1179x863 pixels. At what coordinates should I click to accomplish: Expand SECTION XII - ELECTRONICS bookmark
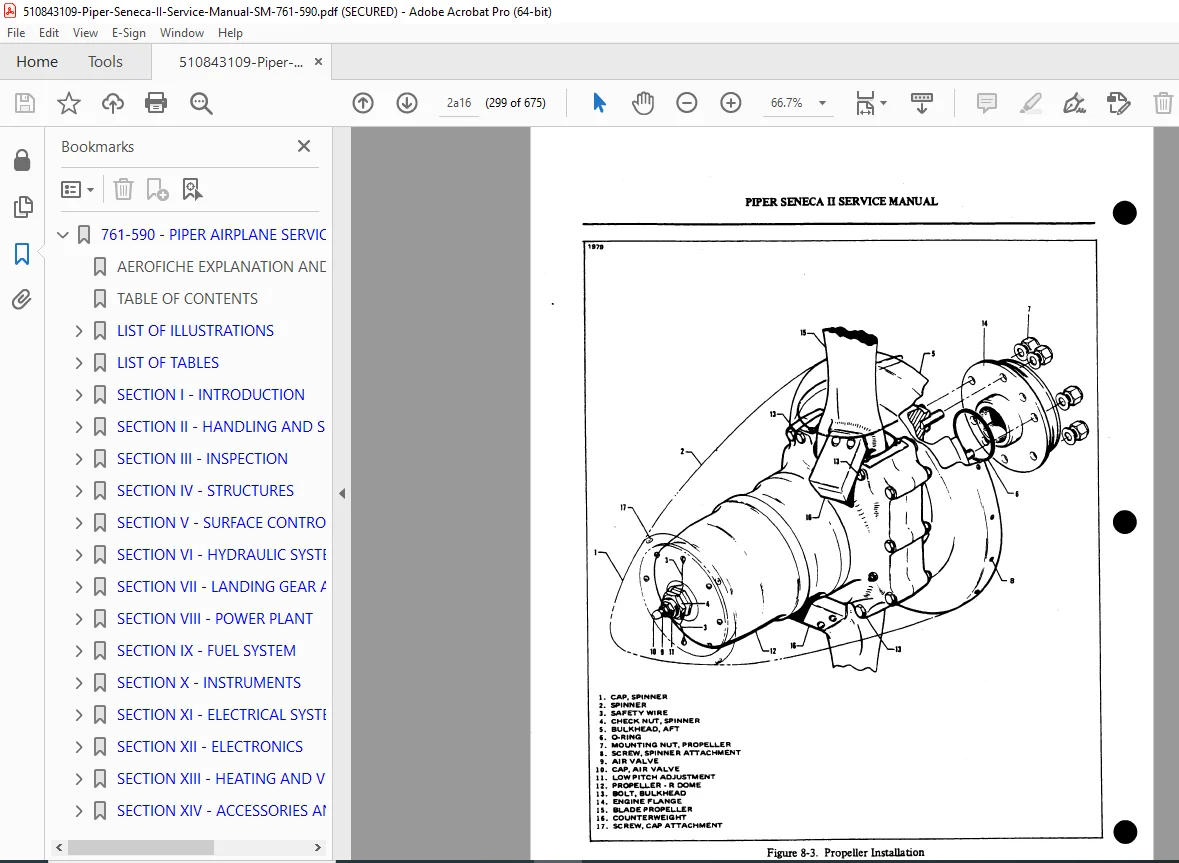79,746
